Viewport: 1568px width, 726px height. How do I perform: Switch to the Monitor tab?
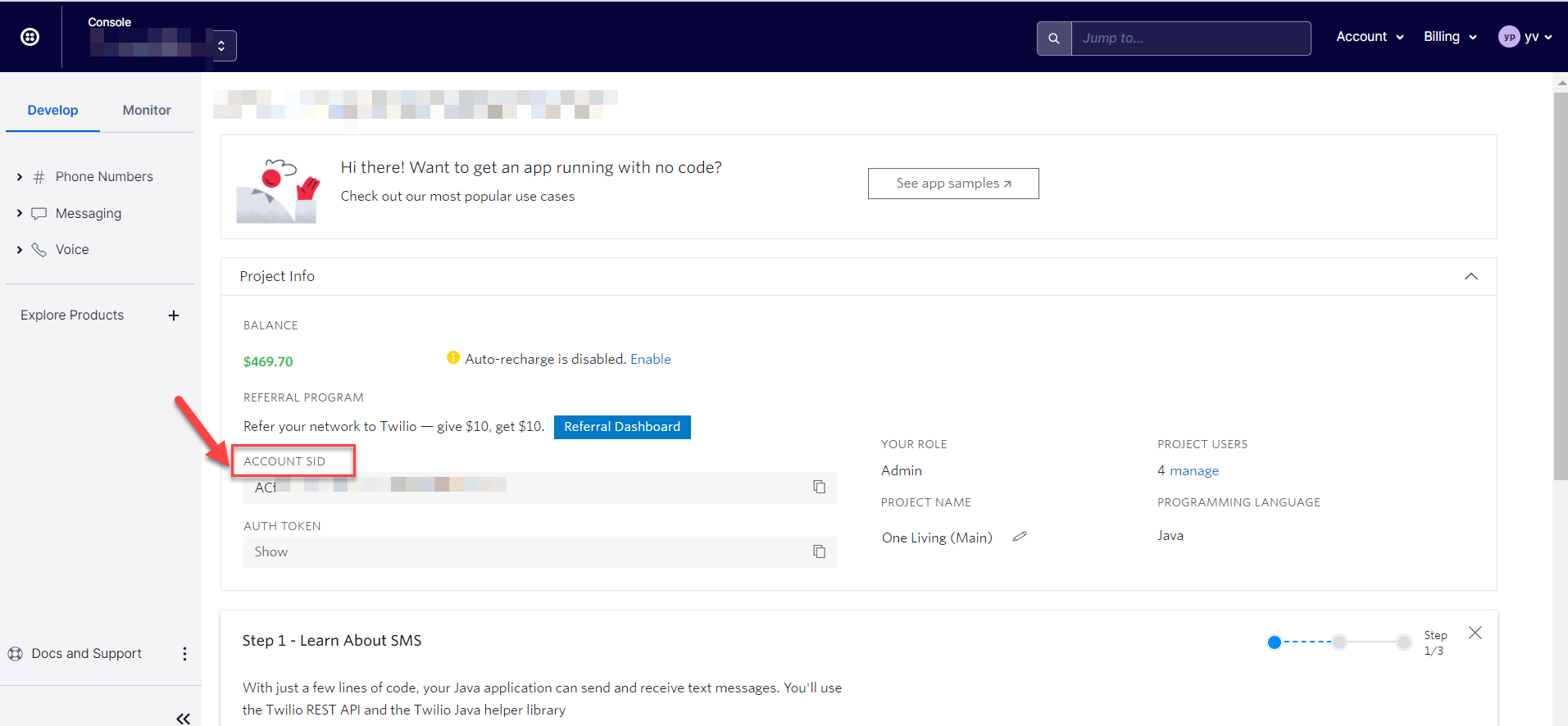(x=147, y=111)
